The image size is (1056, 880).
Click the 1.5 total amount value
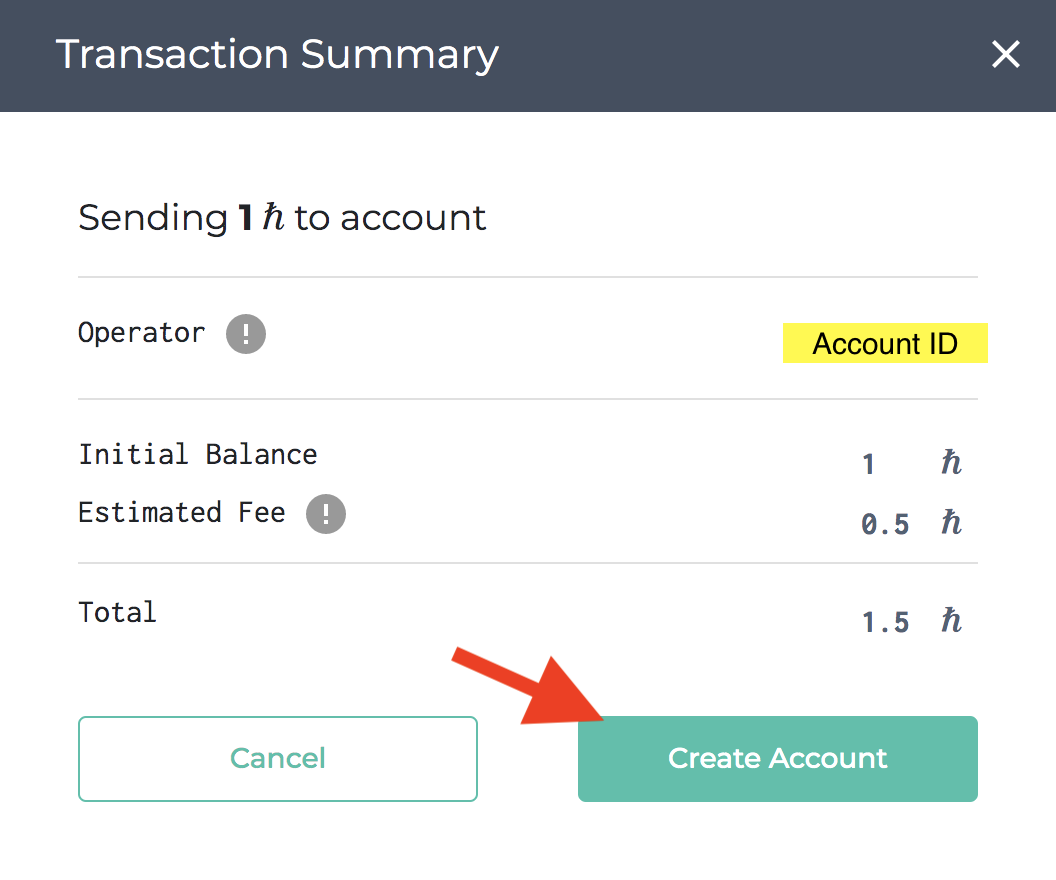(x=885, y=623)
